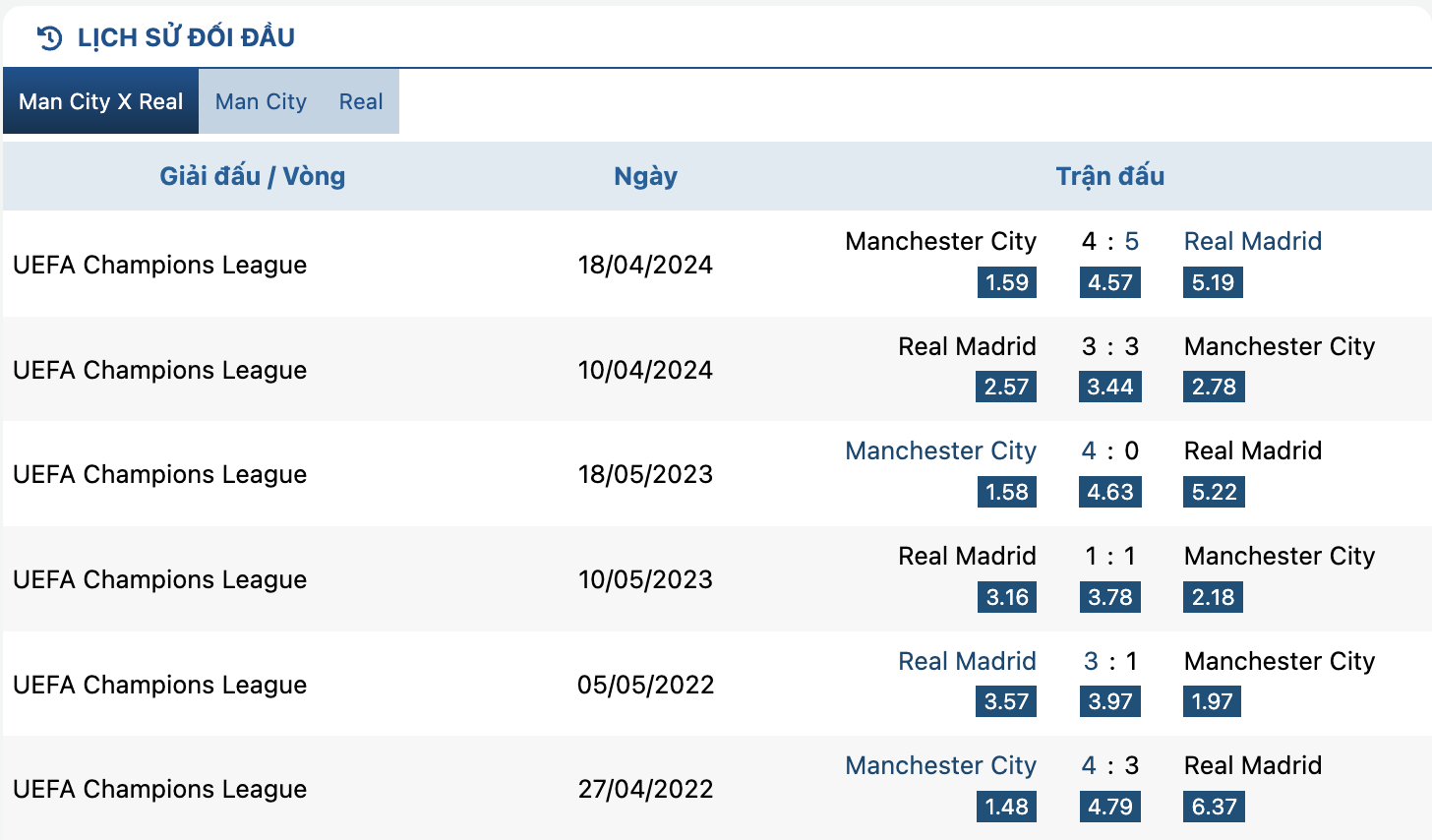Click the 3.57 odds badge
The height and width of the screenshot is (840, 1432).
coord(1007,701)
